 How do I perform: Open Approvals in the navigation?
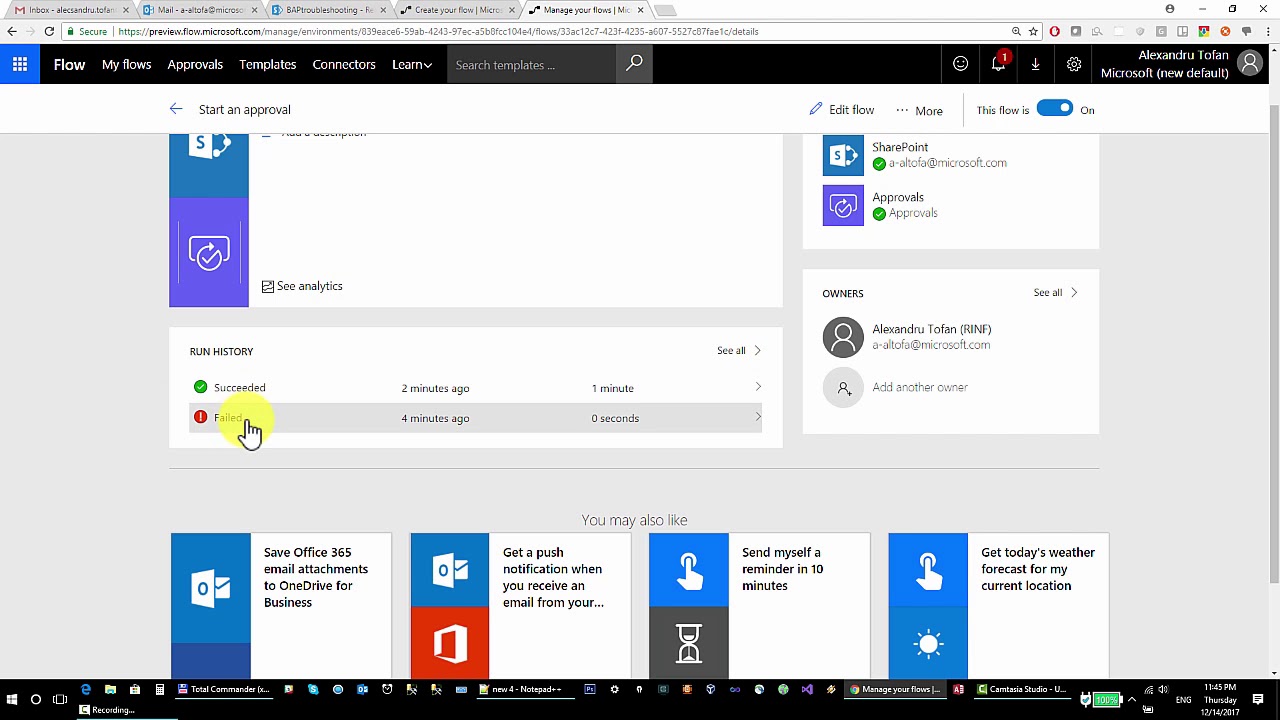[x=195, y=65]
